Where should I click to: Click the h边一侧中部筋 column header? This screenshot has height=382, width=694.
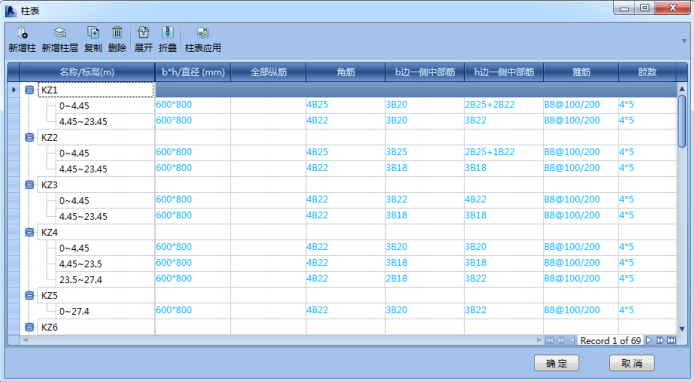[504, 72]
